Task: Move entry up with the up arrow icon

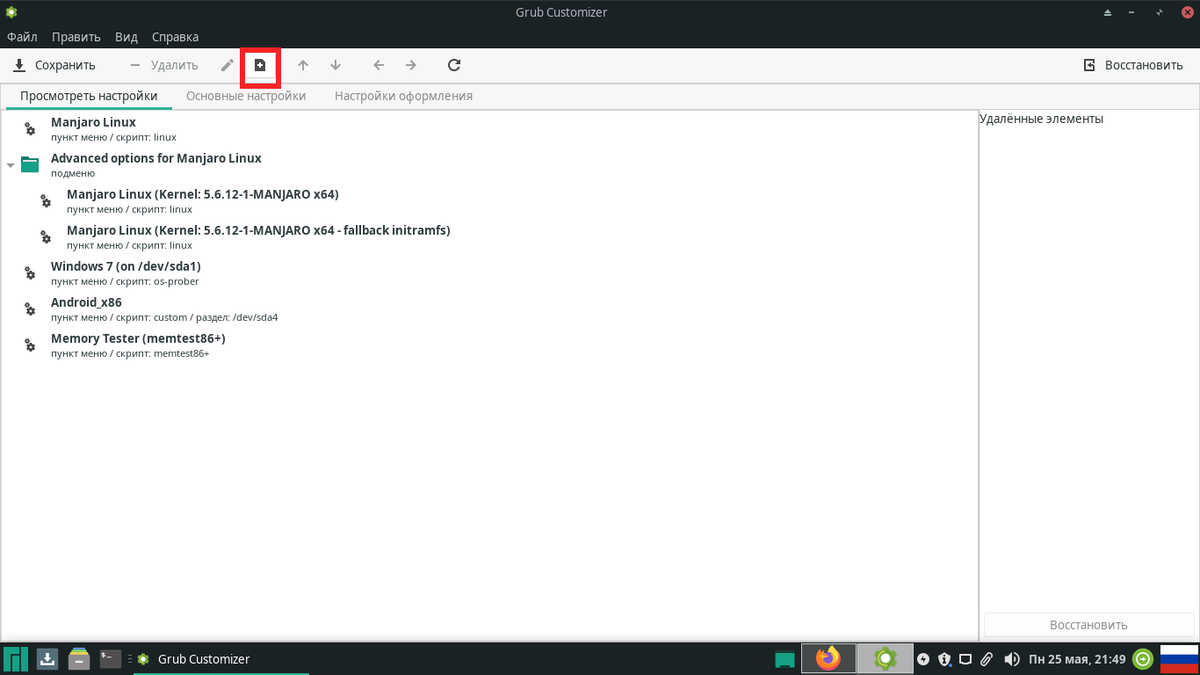Action: (x=303, y=65)
